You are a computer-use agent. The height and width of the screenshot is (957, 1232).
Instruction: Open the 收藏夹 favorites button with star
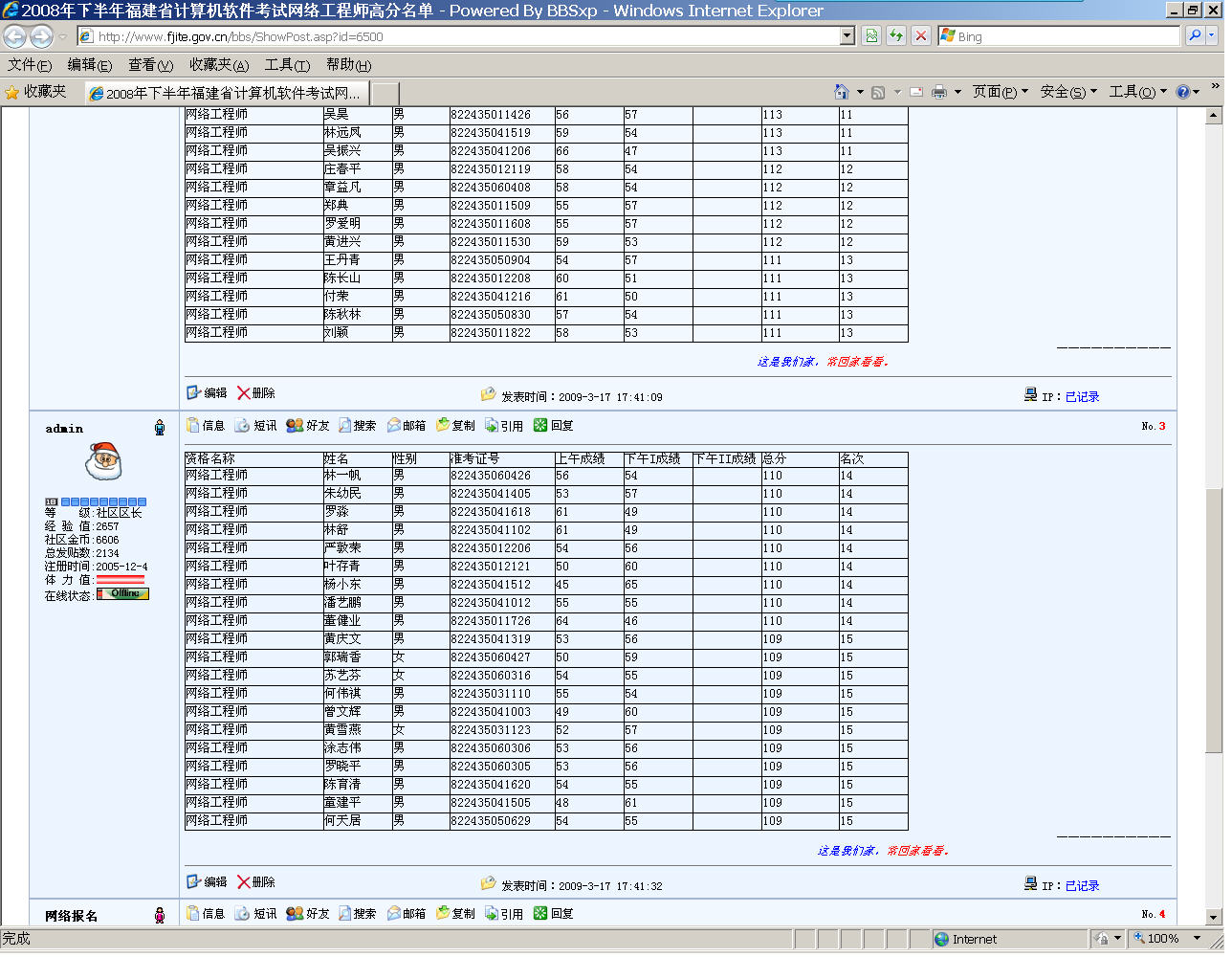(36, 92)
